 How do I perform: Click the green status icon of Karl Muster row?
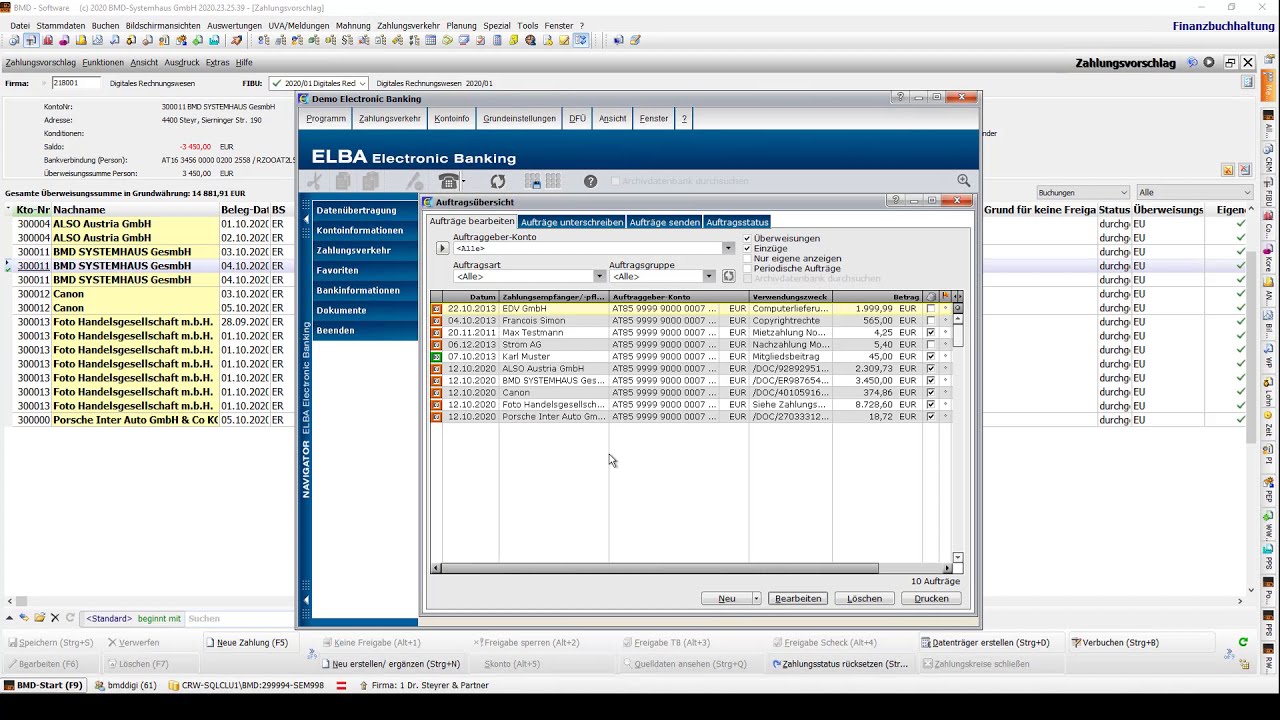pos(436,357)
